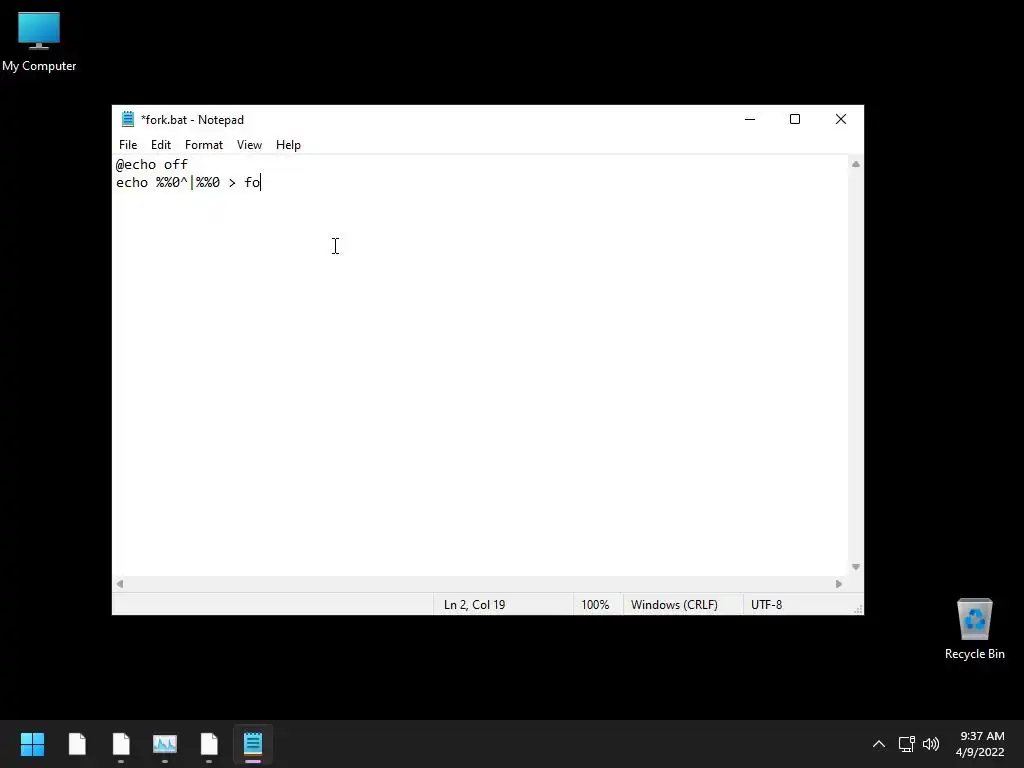Select the My Computer desktop icon

point(39,42)
